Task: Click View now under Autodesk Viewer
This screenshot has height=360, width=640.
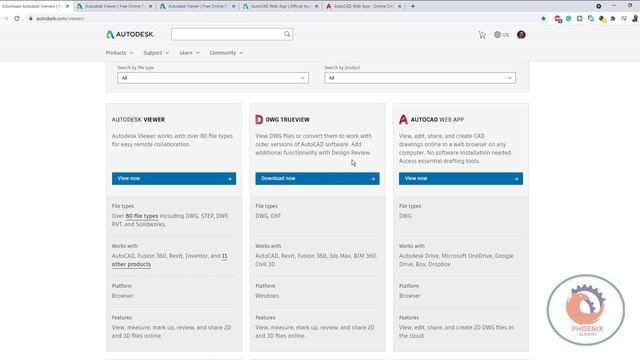Action: [x=174, y=178]
